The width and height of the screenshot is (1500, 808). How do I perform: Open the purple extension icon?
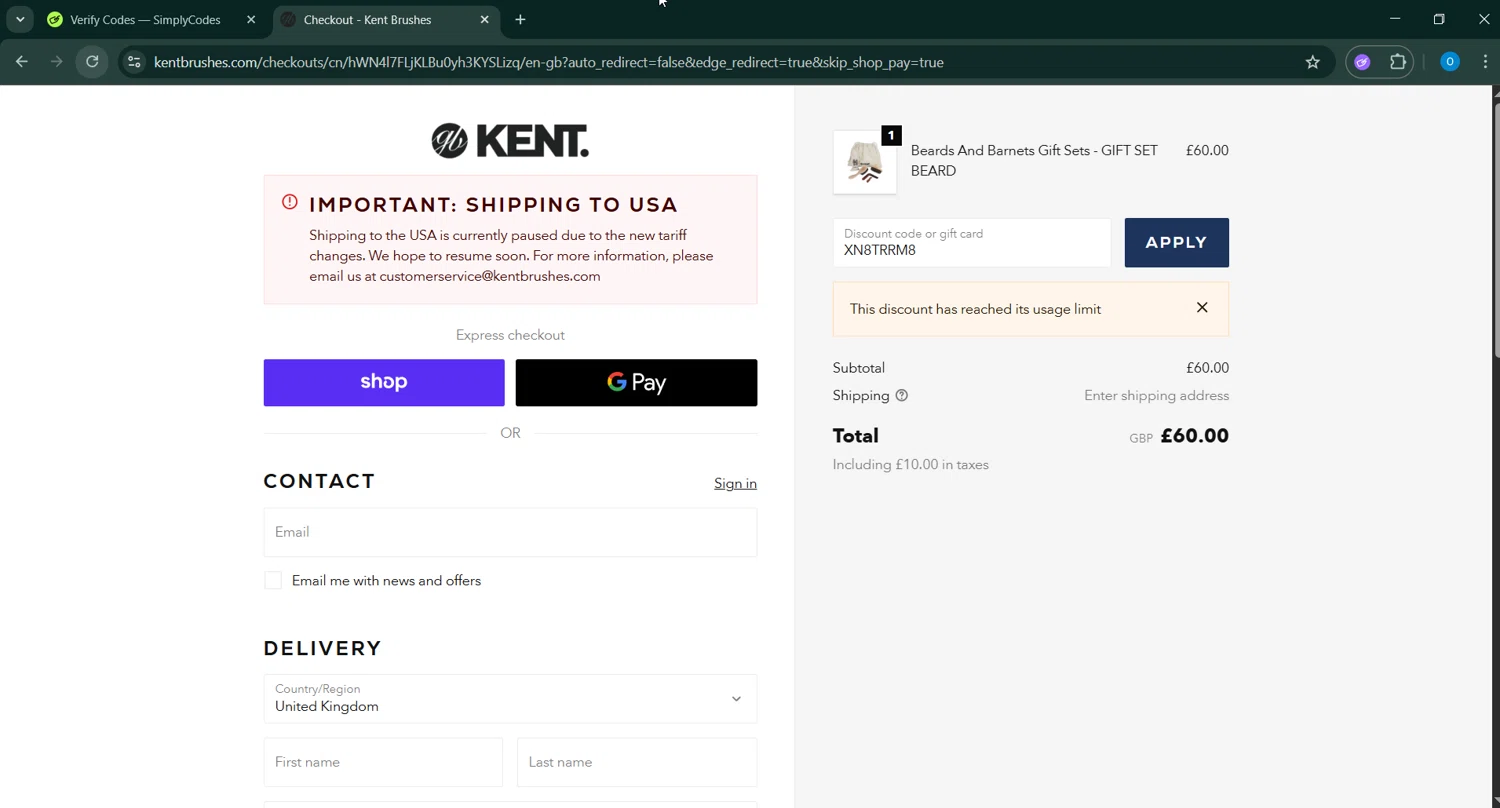1362,62
